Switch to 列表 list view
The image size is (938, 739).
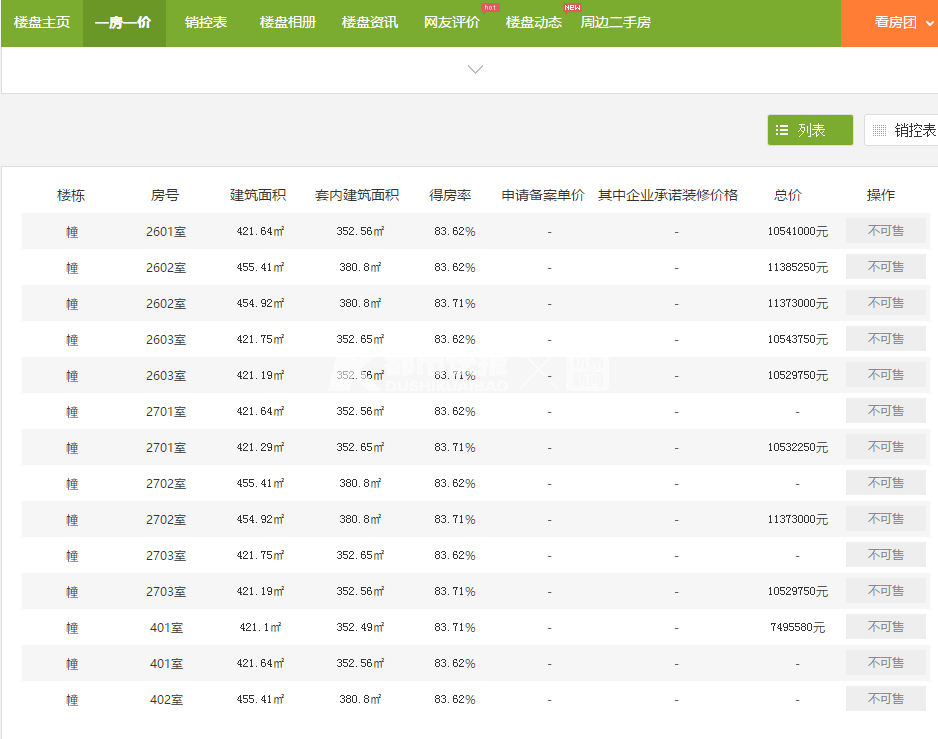(810, 130)
